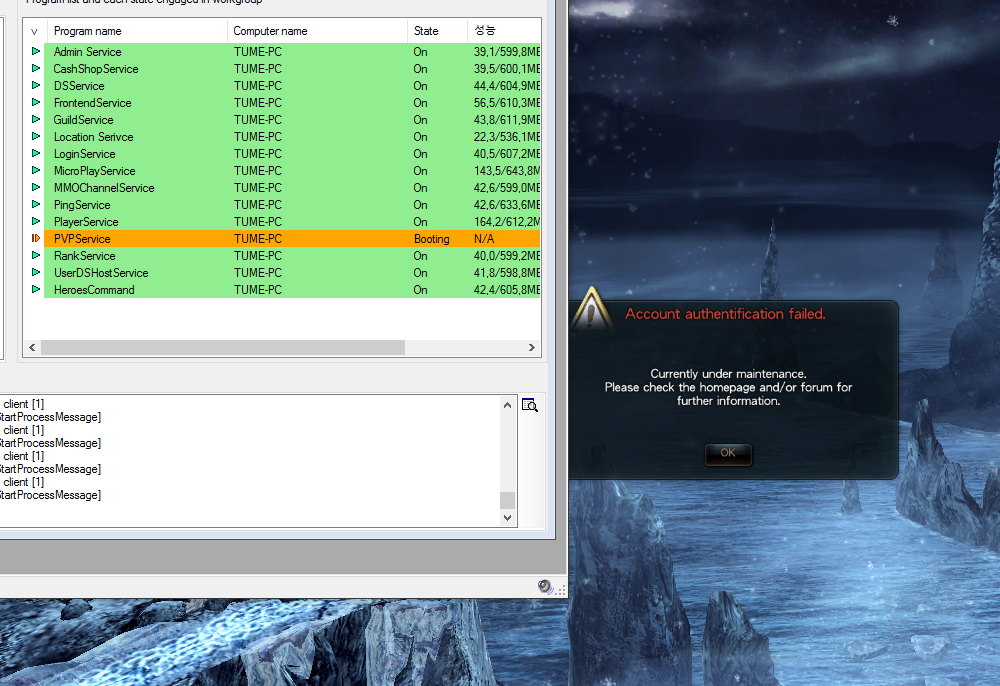Sort by the Computer name column header

point(317,31)
